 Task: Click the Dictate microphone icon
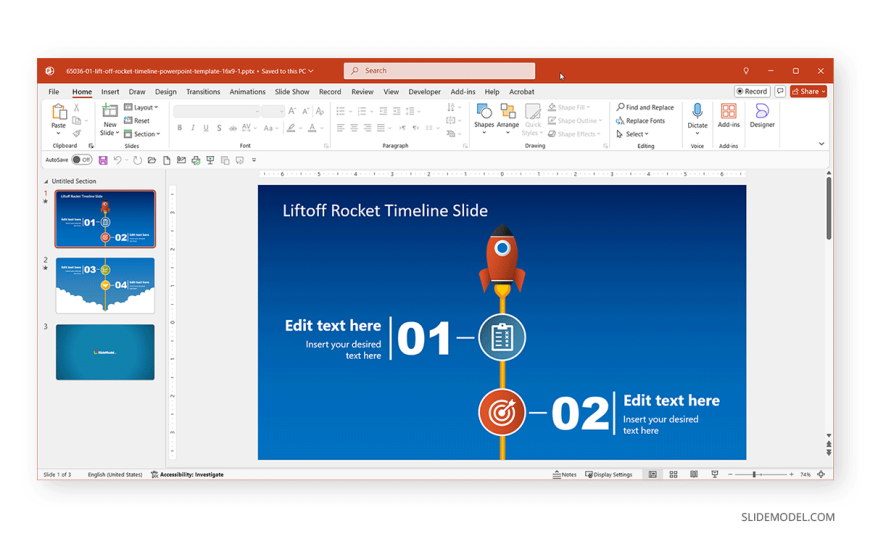[697, 111]
